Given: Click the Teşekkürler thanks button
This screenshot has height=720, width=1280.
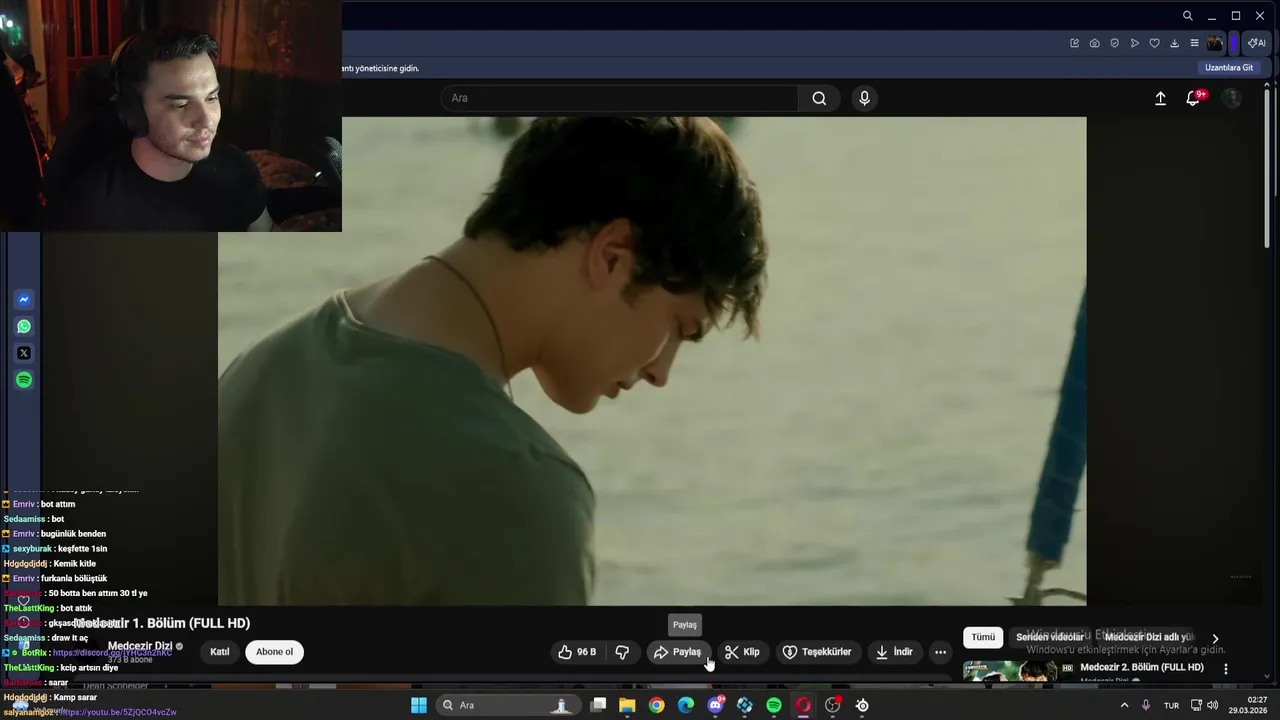Looking at the screenshot, I should [x=818, y=652].
